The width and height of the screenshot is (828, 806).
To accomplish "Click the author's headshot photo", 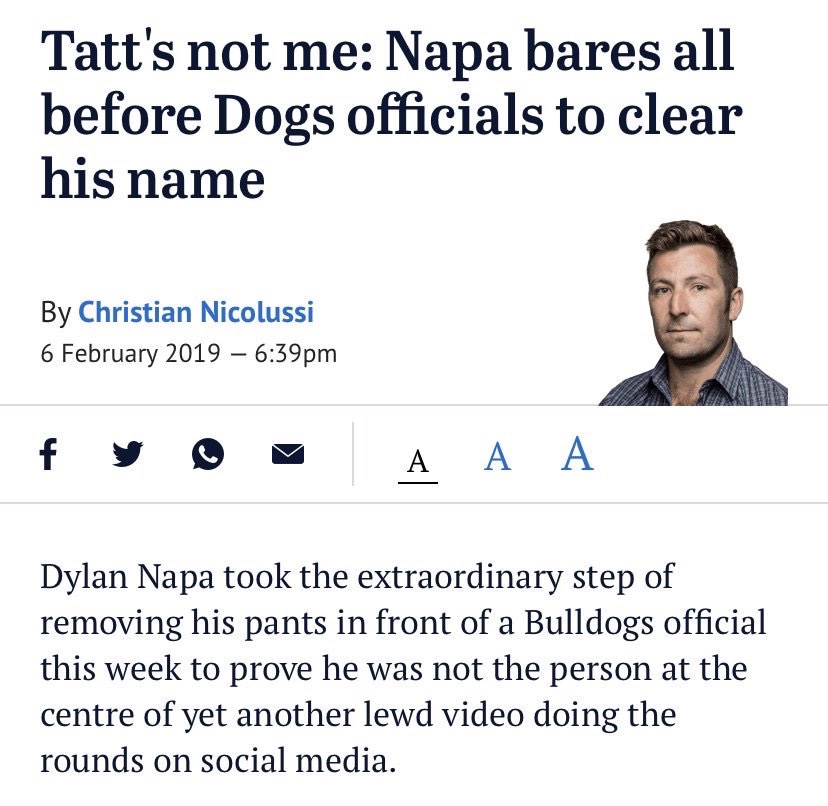I will pos(692,314).
